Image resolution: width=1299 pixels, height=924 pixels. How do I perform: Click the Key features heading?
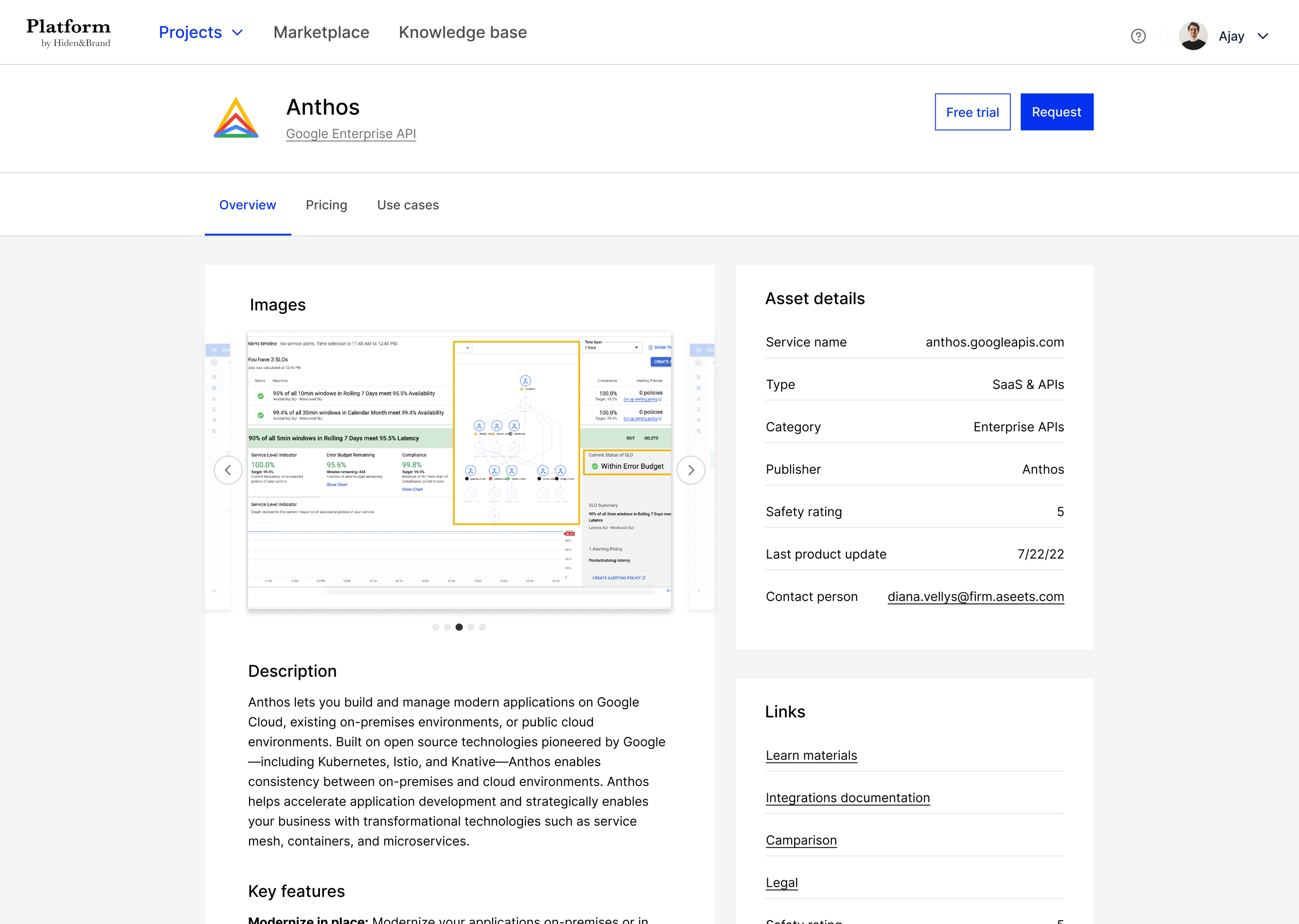(296, 891)
